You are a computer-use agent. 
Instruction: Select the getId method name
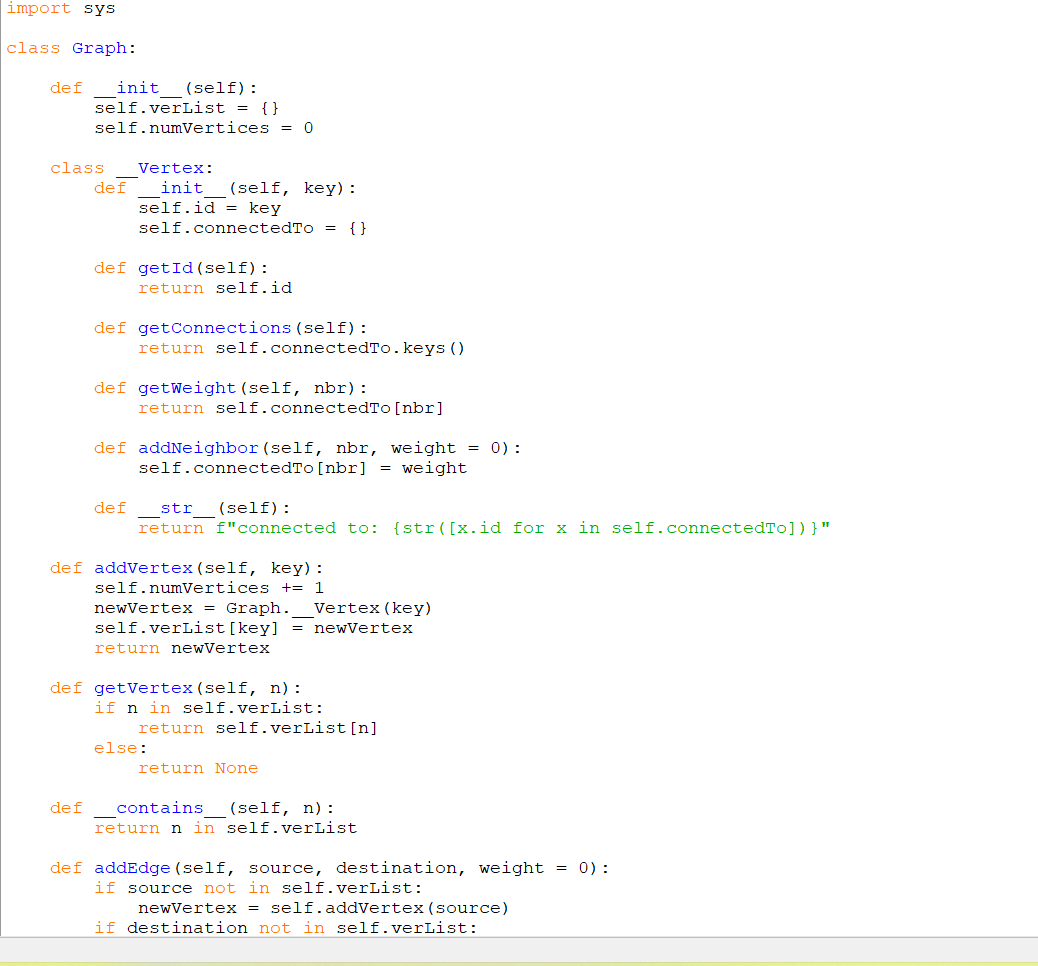click(x=165, y=267)
